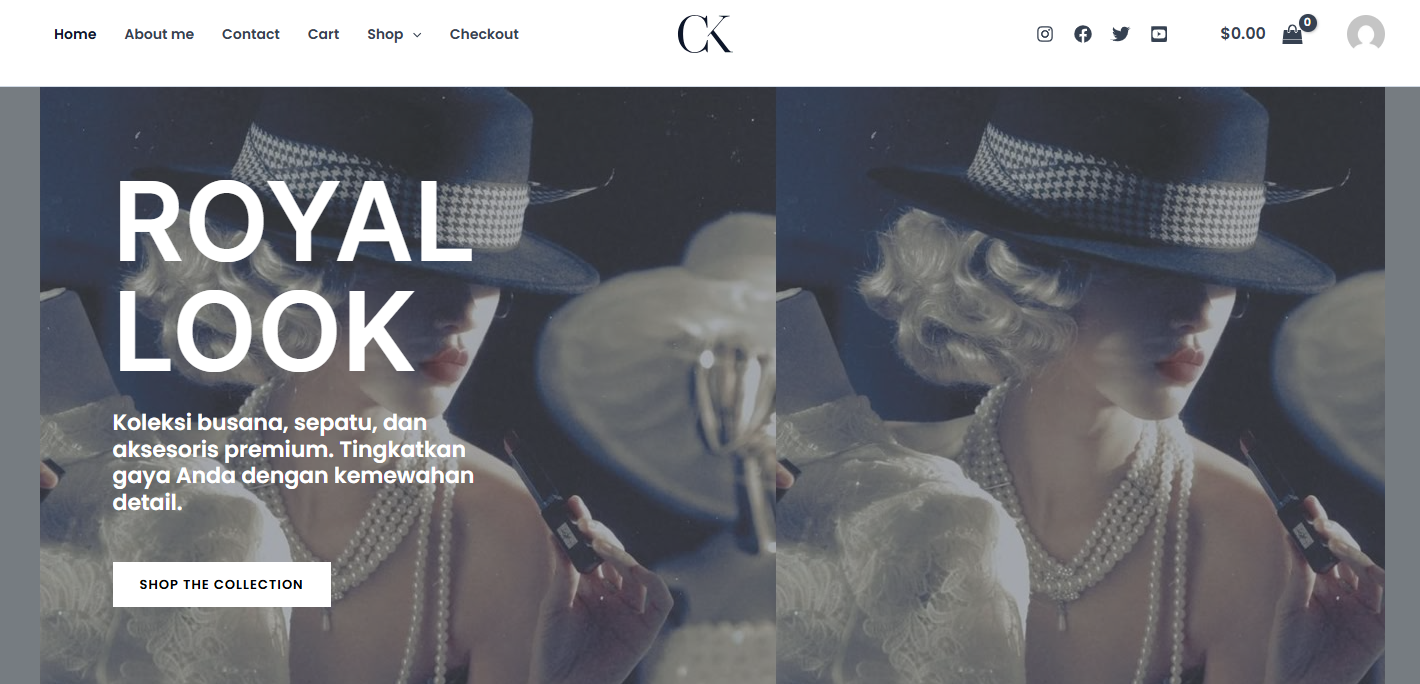Open the Facebook social icon
Image resolution: width=1420 pixels, height=684 pixels.
(x=1083, y=34)
